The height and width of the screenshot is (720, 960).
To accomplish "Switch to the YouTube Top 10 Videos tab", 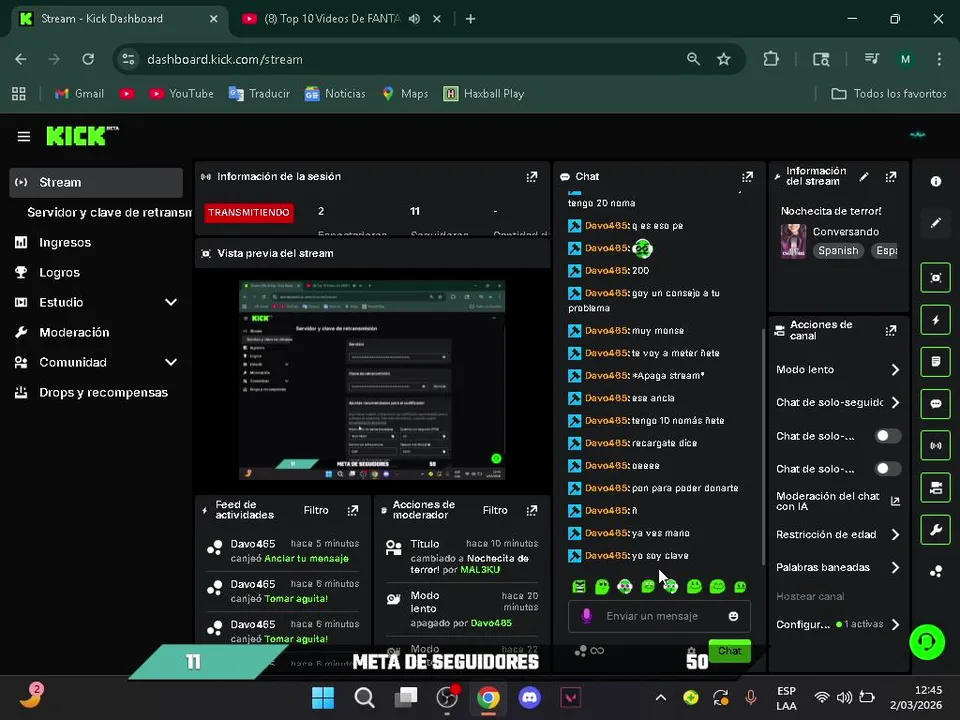I will [x=331, y=19].
